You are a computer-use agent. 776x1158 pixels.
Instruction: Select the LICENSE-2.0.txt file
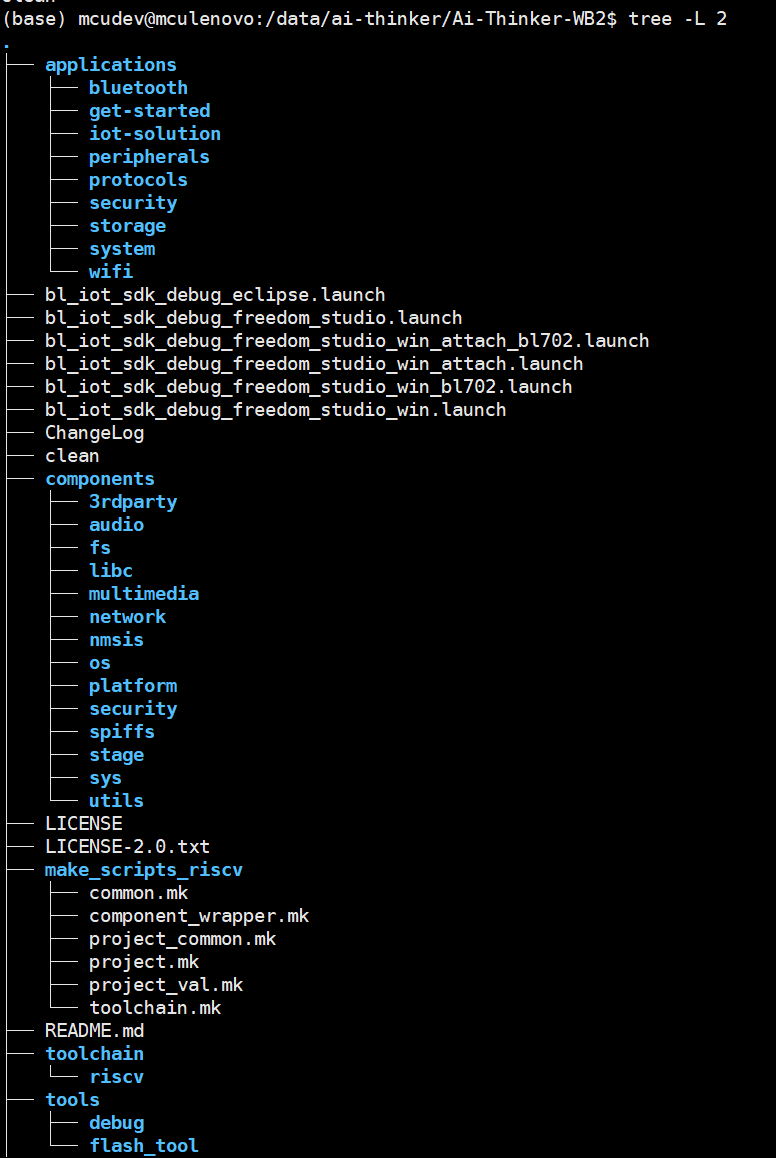point(127,846)
